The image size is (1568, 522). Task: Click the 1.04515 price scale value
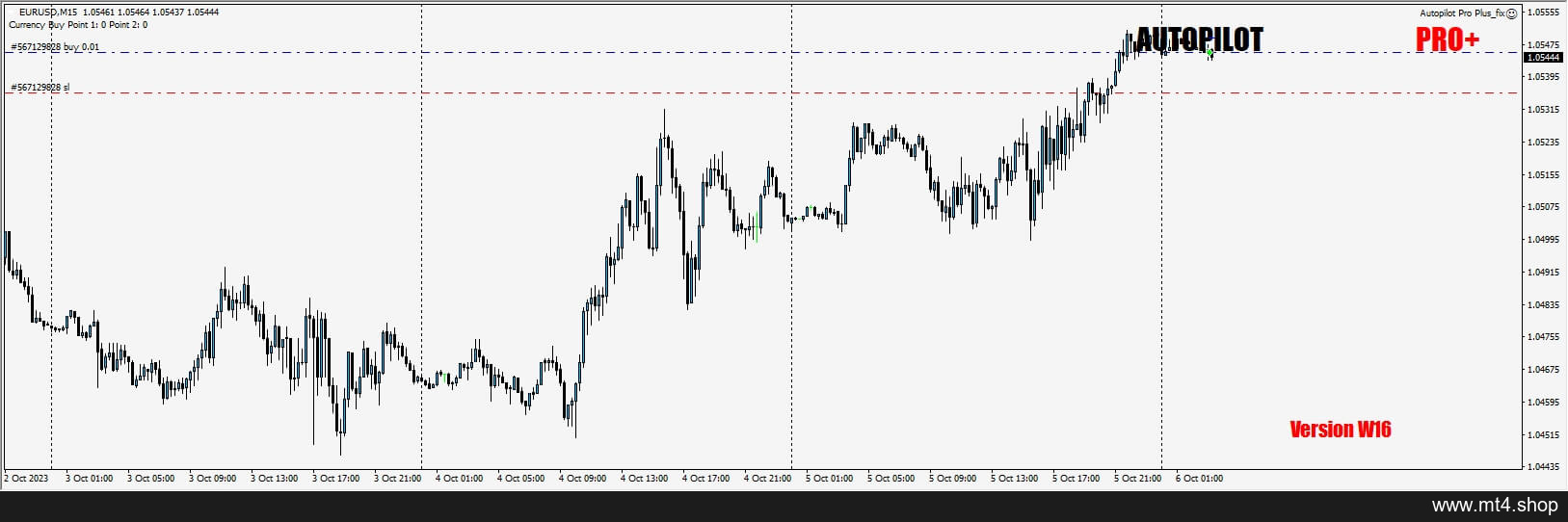(x=1544, y=435)
